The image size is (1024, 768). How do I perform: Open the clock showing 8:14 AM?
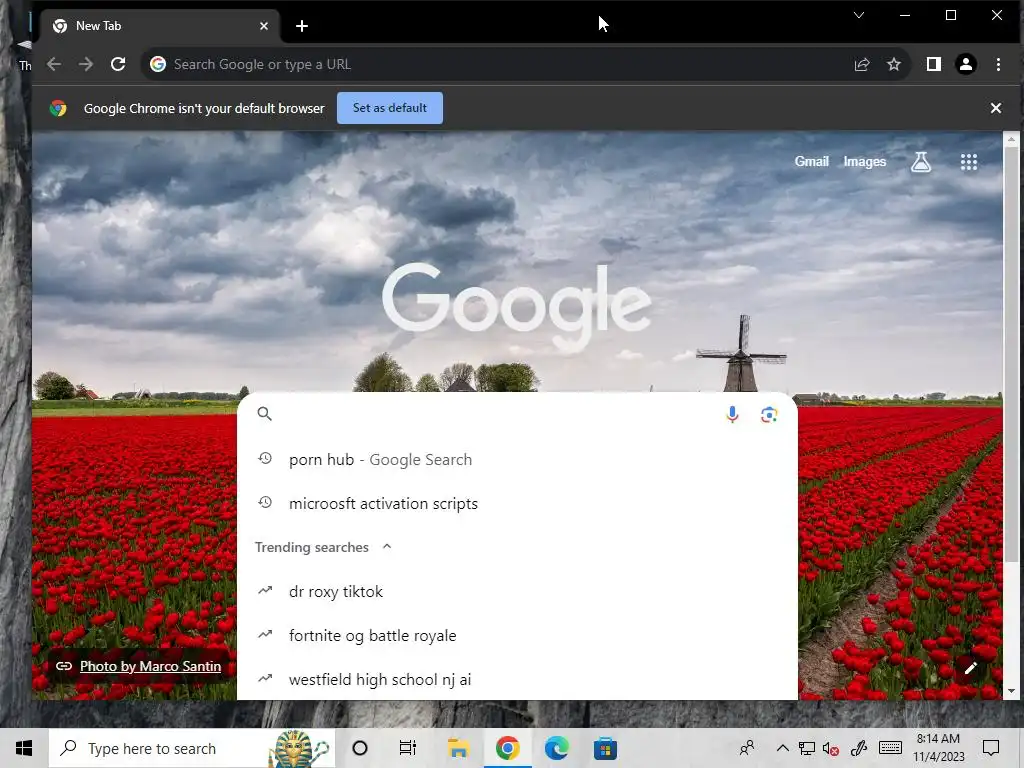[x=938, y=748]
